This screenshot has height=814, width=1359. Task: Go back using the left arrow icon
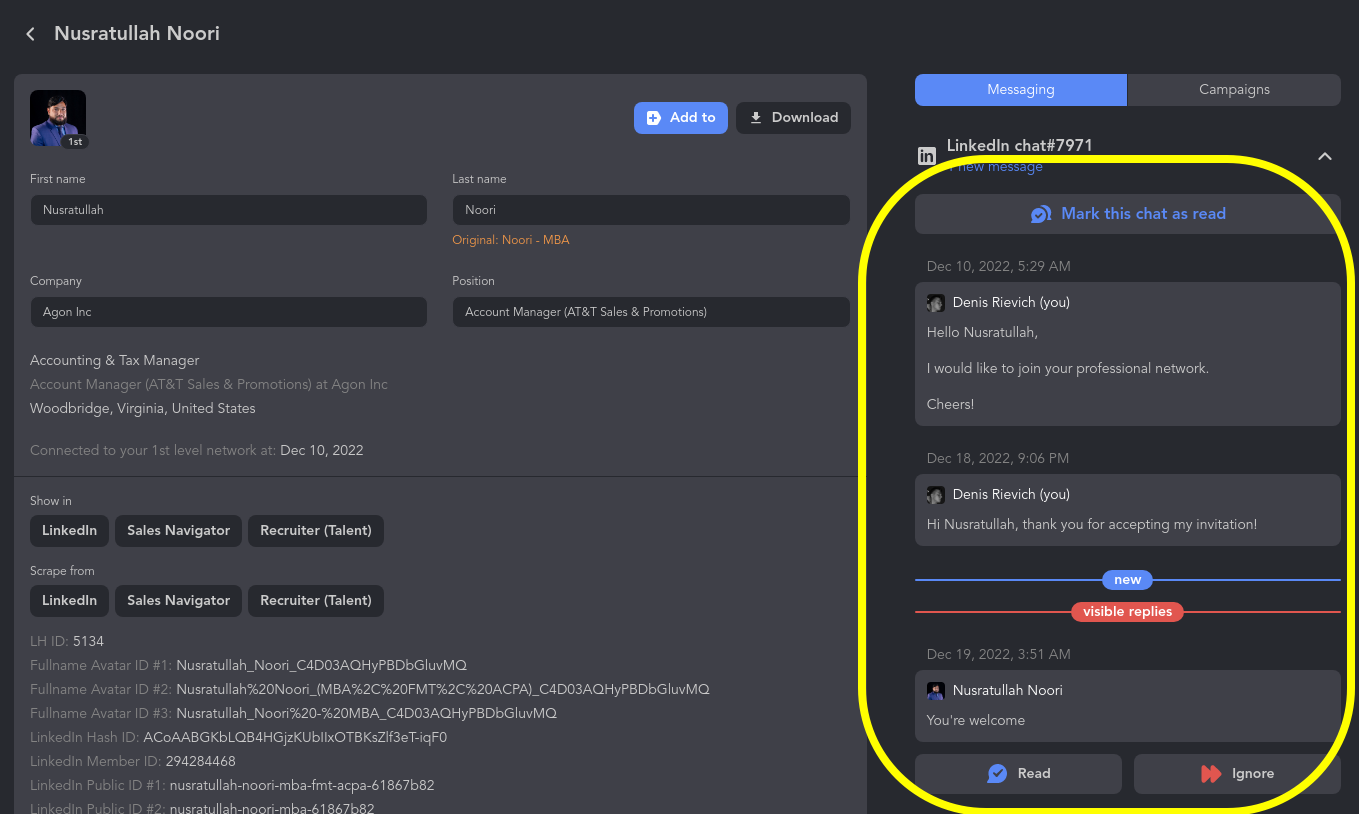30,34
